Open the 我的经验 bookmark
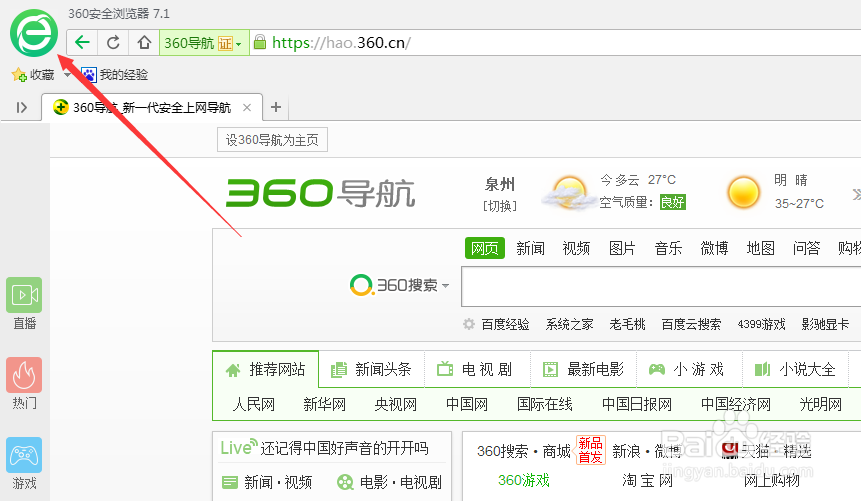The width and height of the screenshot is (861, 501). (x=115, y=75)
